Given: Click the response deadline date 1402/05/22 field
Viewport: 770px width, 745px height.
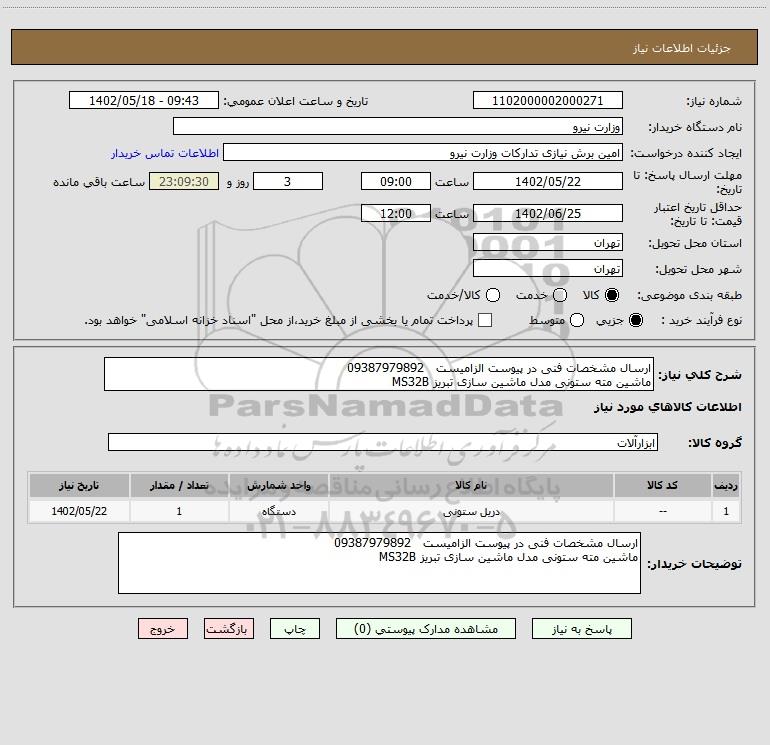Looking at the screenshot, I should coord(548,181).
